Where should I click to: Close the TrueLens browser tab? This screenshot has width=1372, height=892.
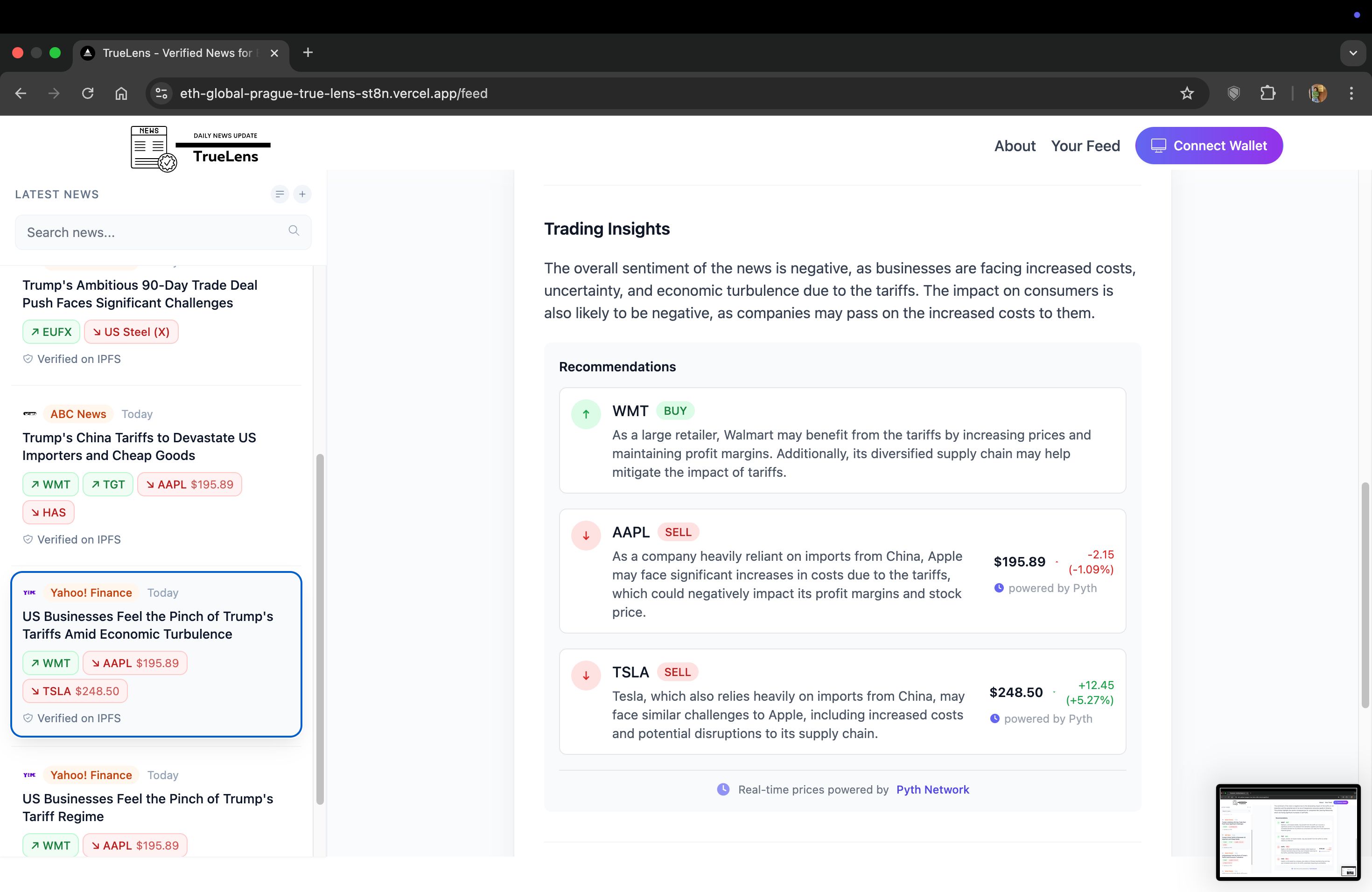pos(274,53)
